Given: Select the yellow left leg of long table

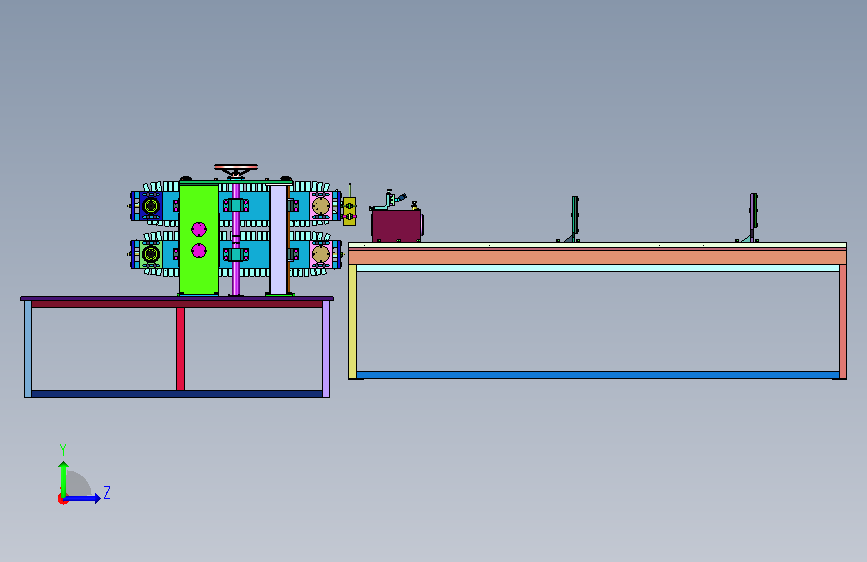Looking at the screenshot, I should (x=352, y=321).
